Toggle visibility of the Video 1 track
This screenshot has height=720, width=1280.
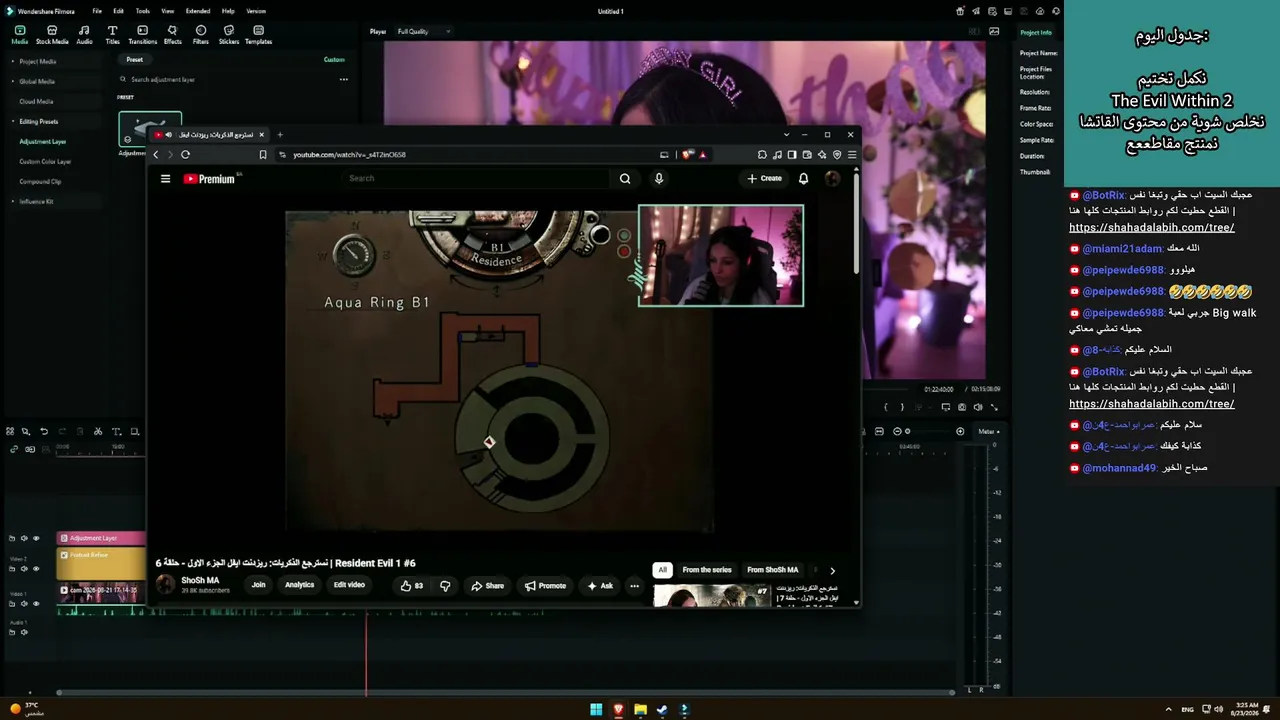click(36, 603)
